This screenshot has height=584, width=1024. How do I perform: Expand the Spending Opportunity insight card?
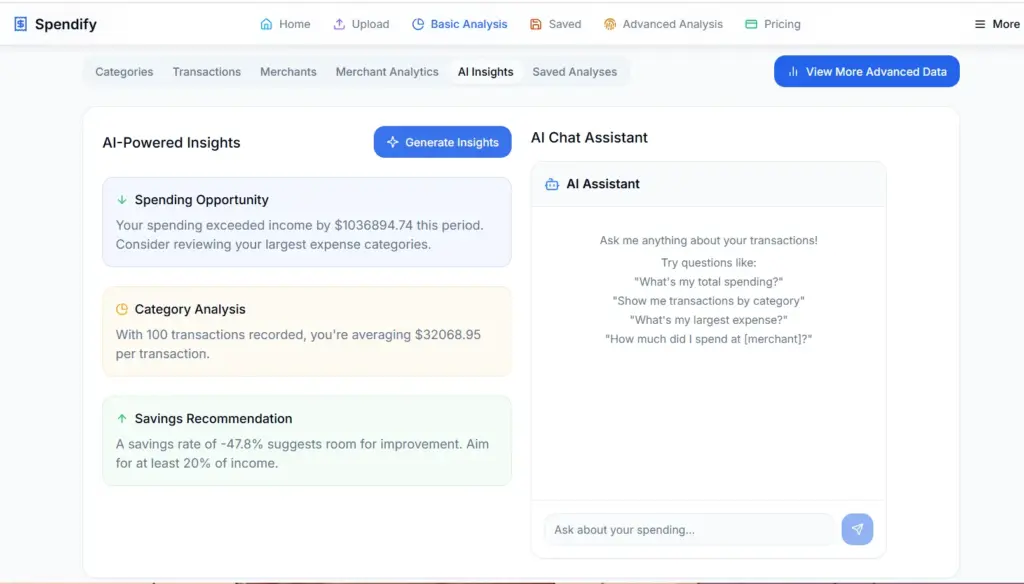point(306,222)
